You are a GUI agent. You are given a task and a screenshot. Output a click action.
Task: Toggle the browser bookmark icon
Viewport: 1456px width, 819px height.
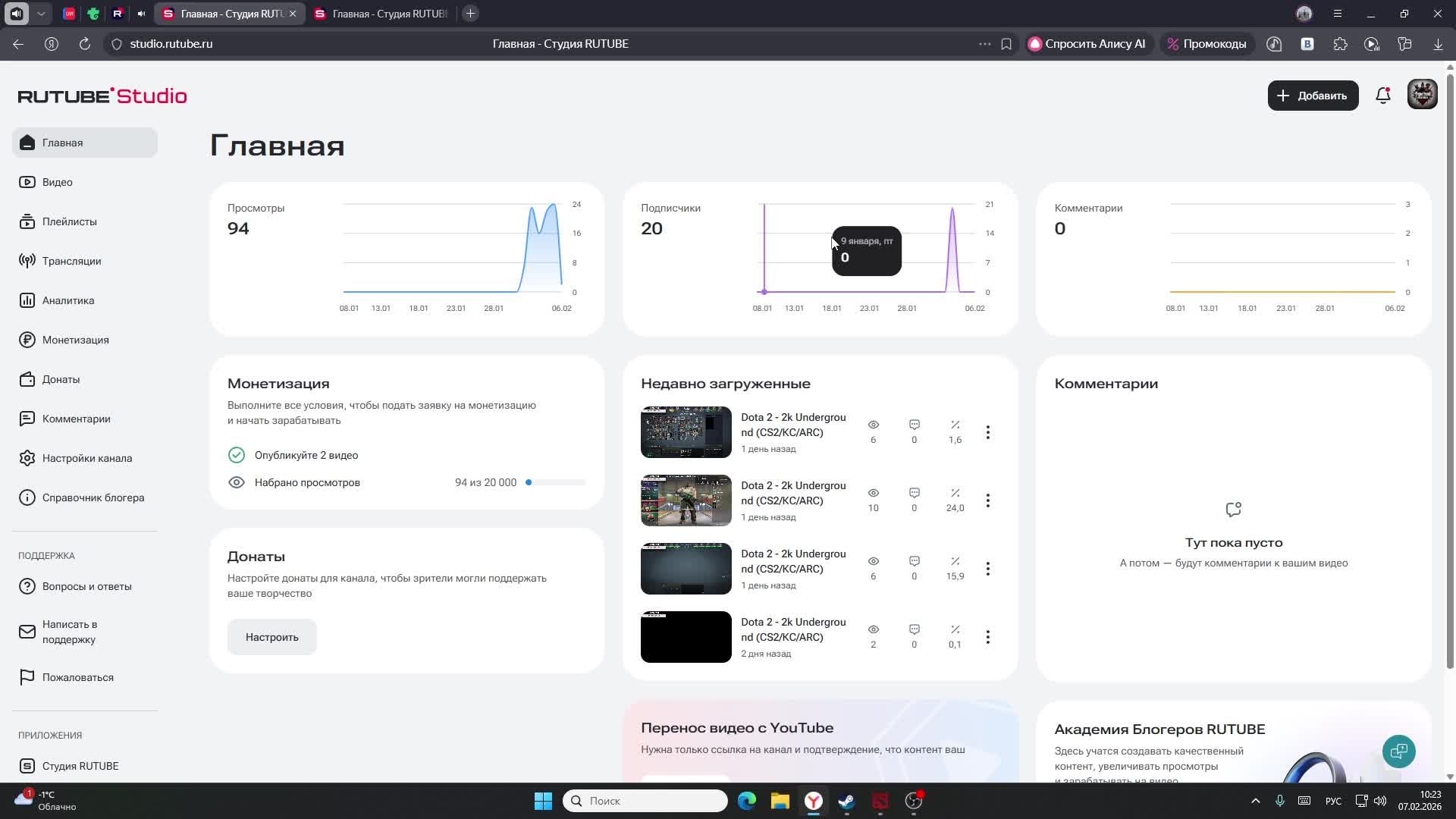click(x=1006, y=44)
